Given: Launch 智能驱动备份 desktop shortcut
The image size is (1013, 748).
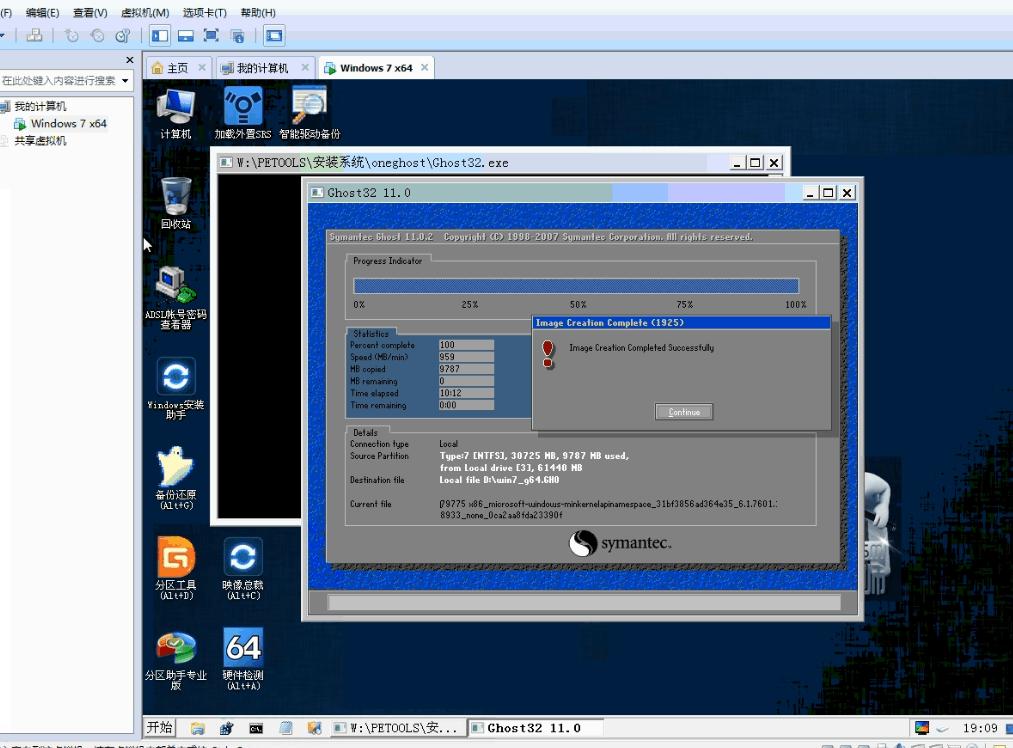Looking at the screenshot, I should pyautogui.click(x=309, y=108).
